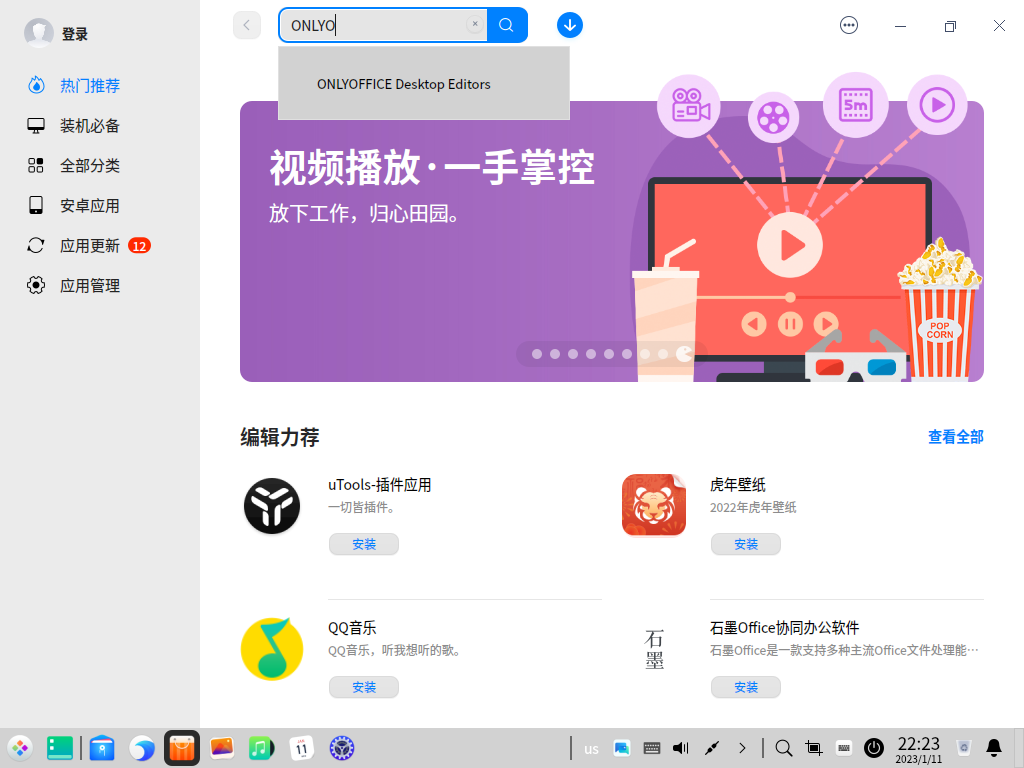Image resolution: width=1024 pixels, height=768 pixels.
Task: Open the notification bell icon
Action: coord(994,748)
